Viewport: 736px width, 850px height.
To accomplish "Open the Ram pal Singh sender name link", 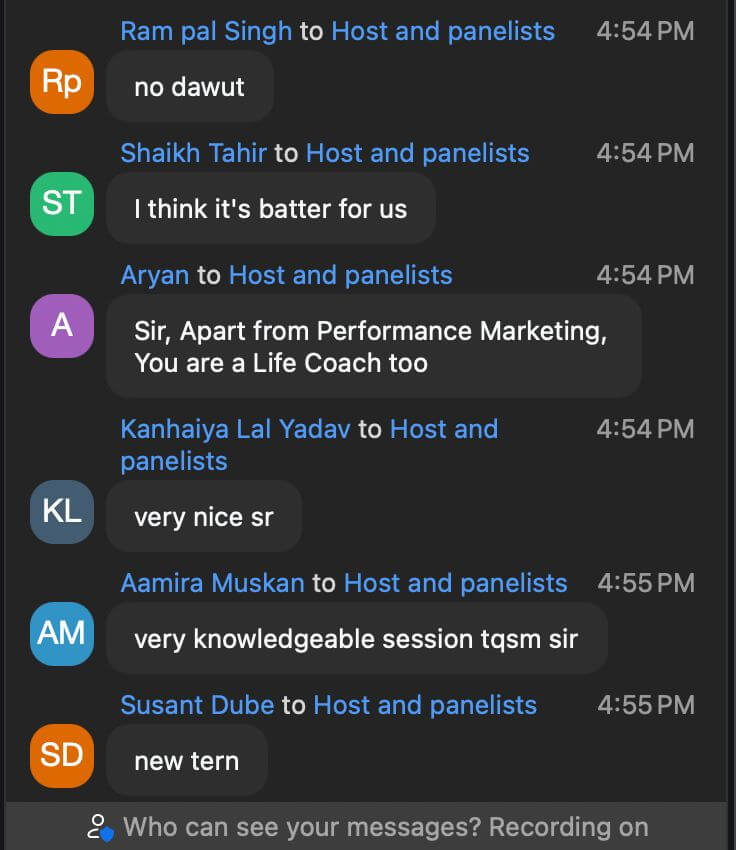I will tap(206, 31).
